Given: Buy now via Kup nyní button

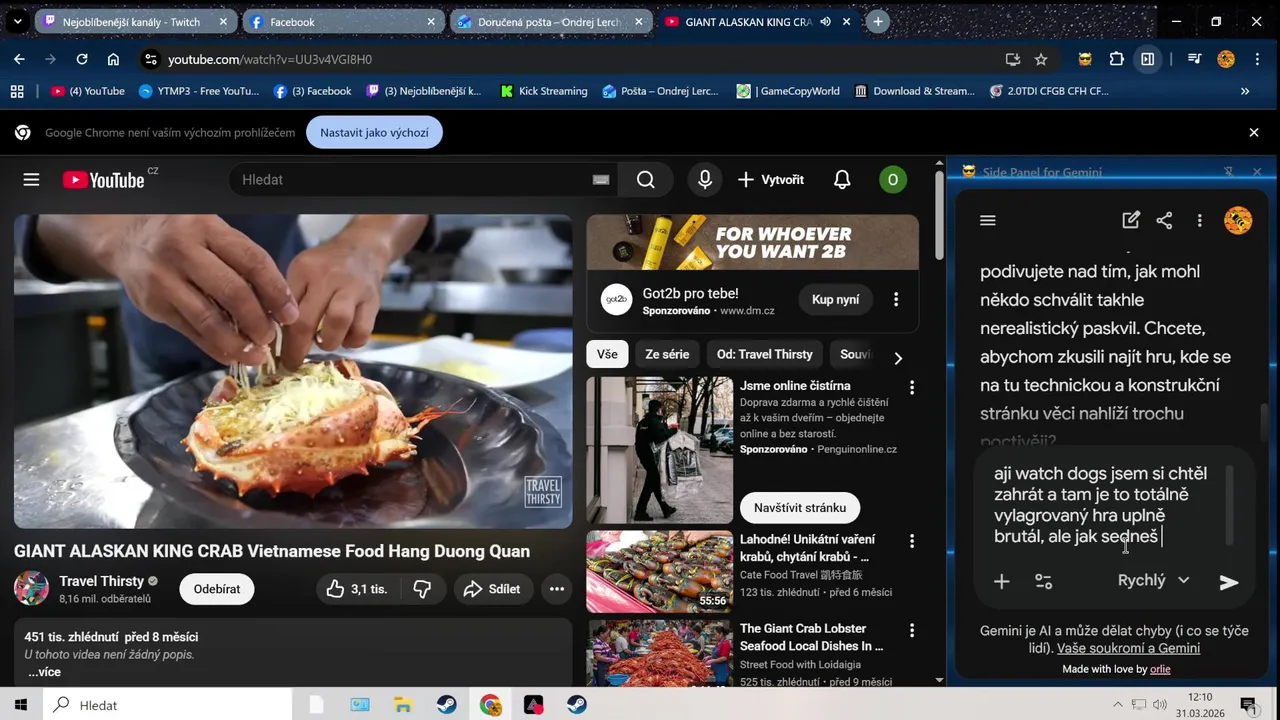Looking at the screenshot, I should click(x=835, y=300).
